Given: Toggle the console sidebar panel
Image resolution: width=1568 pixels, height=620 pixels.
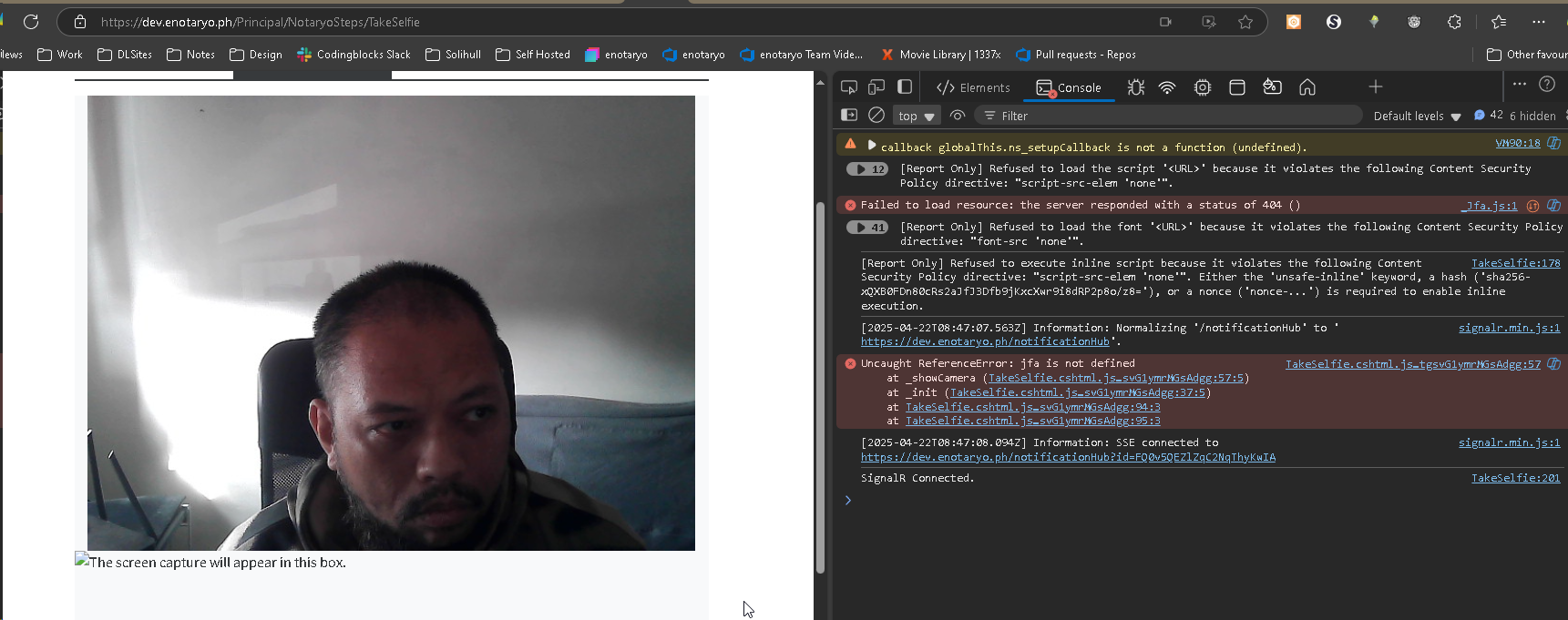Looking at the screenshot, I should (848, 116).
